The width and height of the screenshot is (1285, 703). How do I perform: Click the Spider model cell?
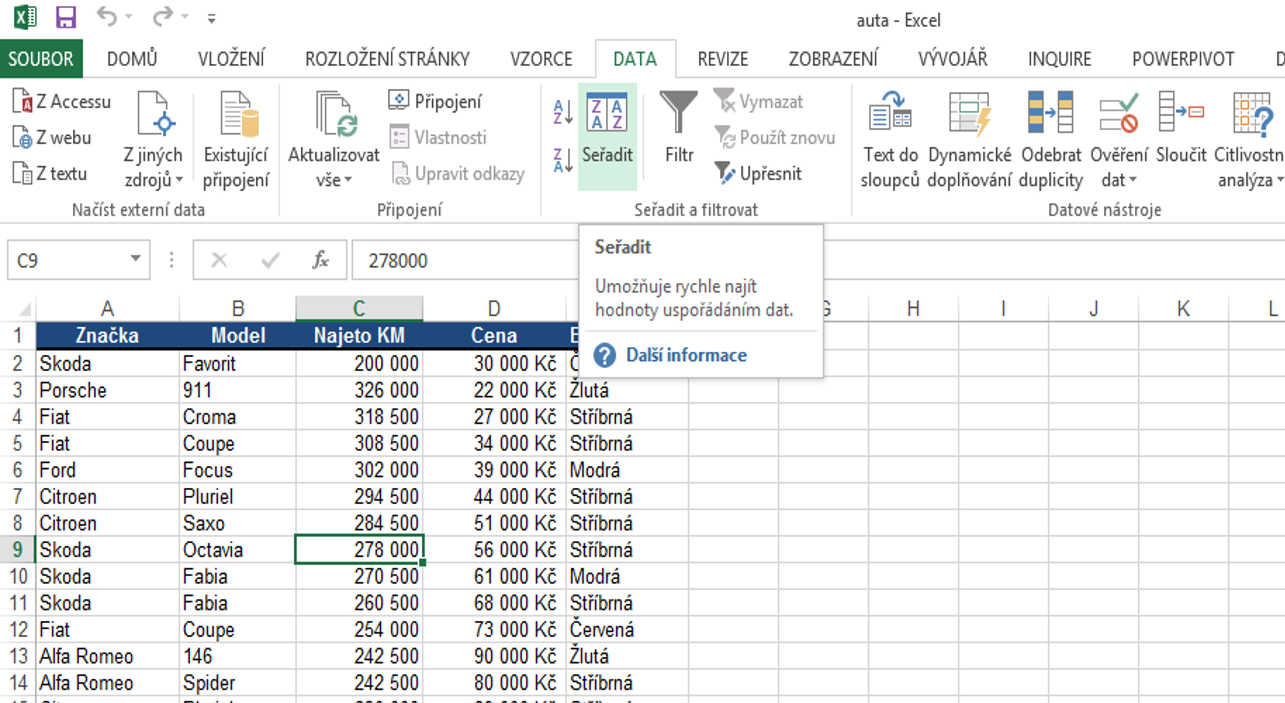click(x=237, y=683)
